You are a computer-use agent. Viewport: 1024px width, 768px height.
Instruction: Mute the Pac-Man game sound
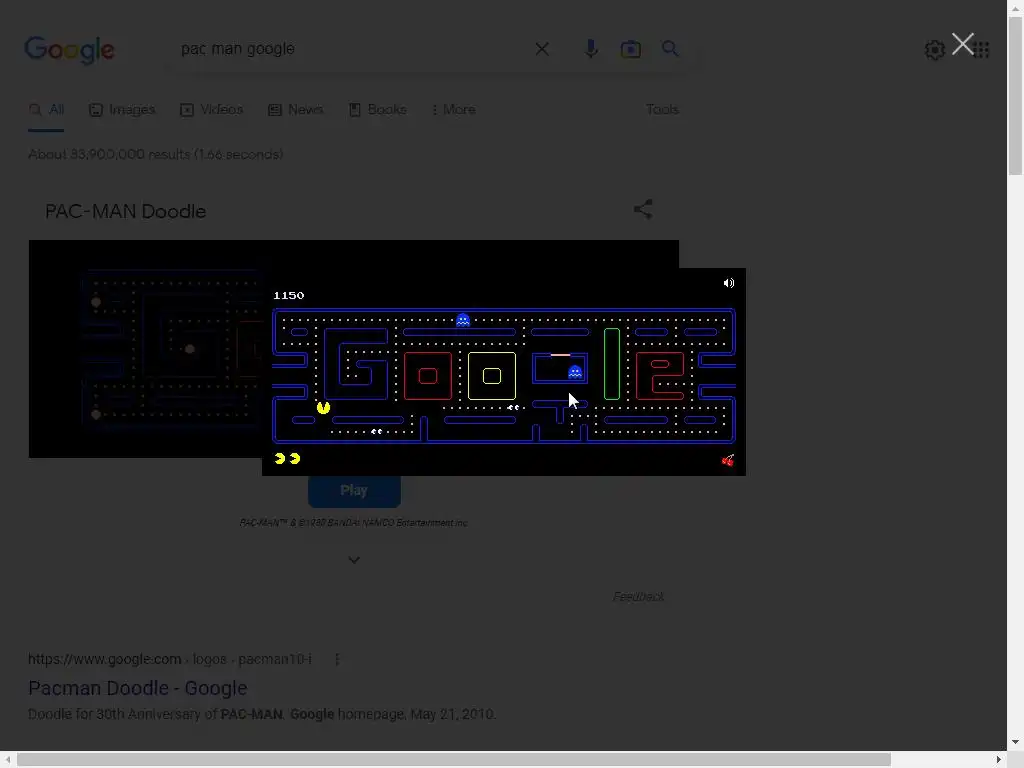click(729, 283)
